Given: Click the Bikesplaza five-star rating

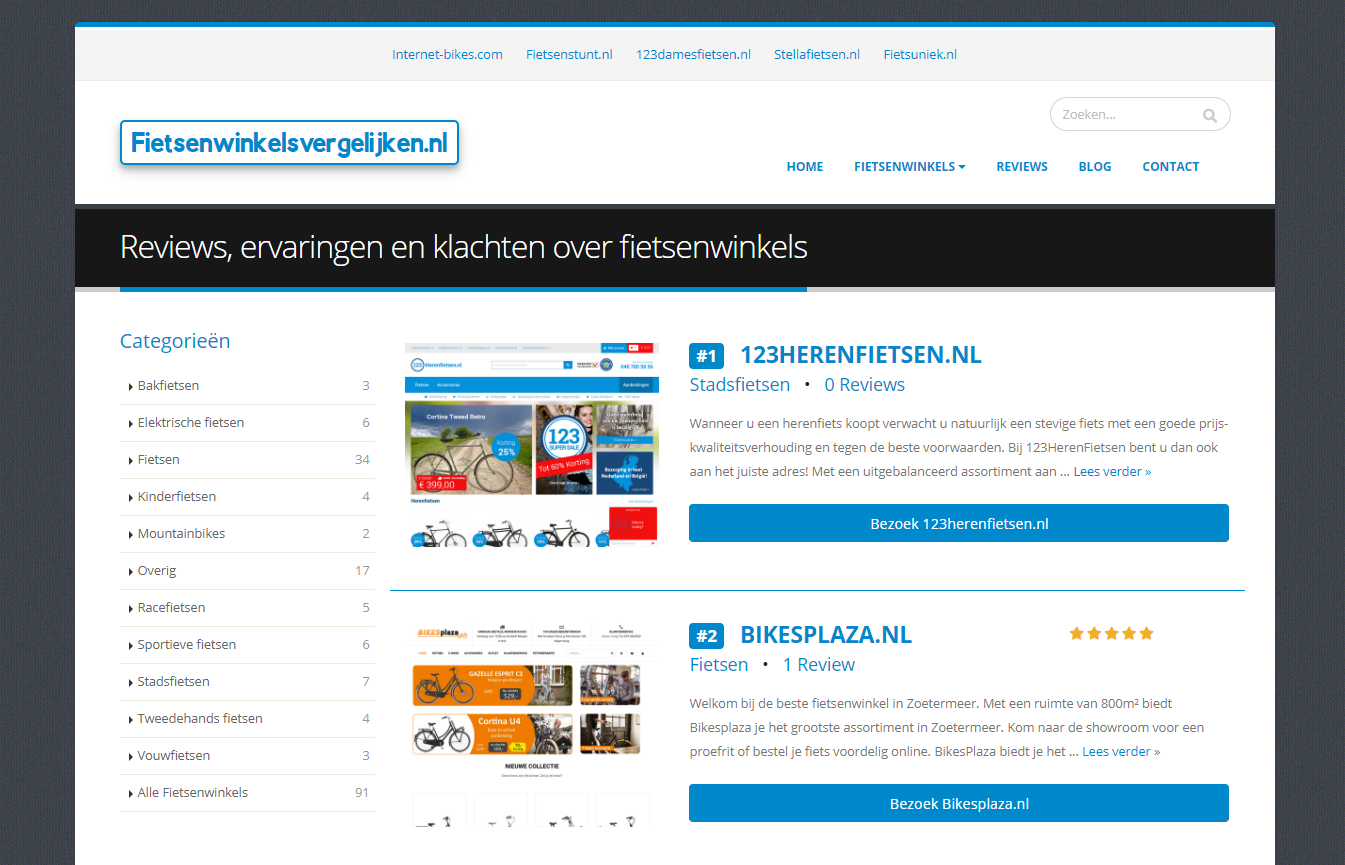Looking at the screenshot, I should coord(1111,633).
